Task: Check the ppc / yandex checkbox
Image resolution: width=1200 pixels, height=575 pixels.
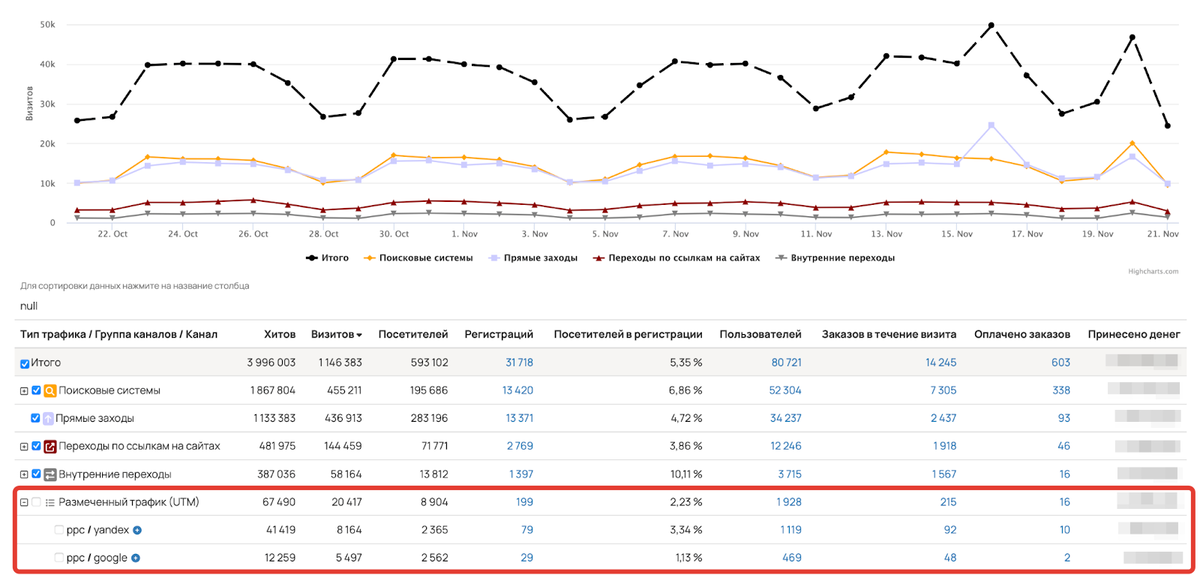Action: click(x=59, y=530)
